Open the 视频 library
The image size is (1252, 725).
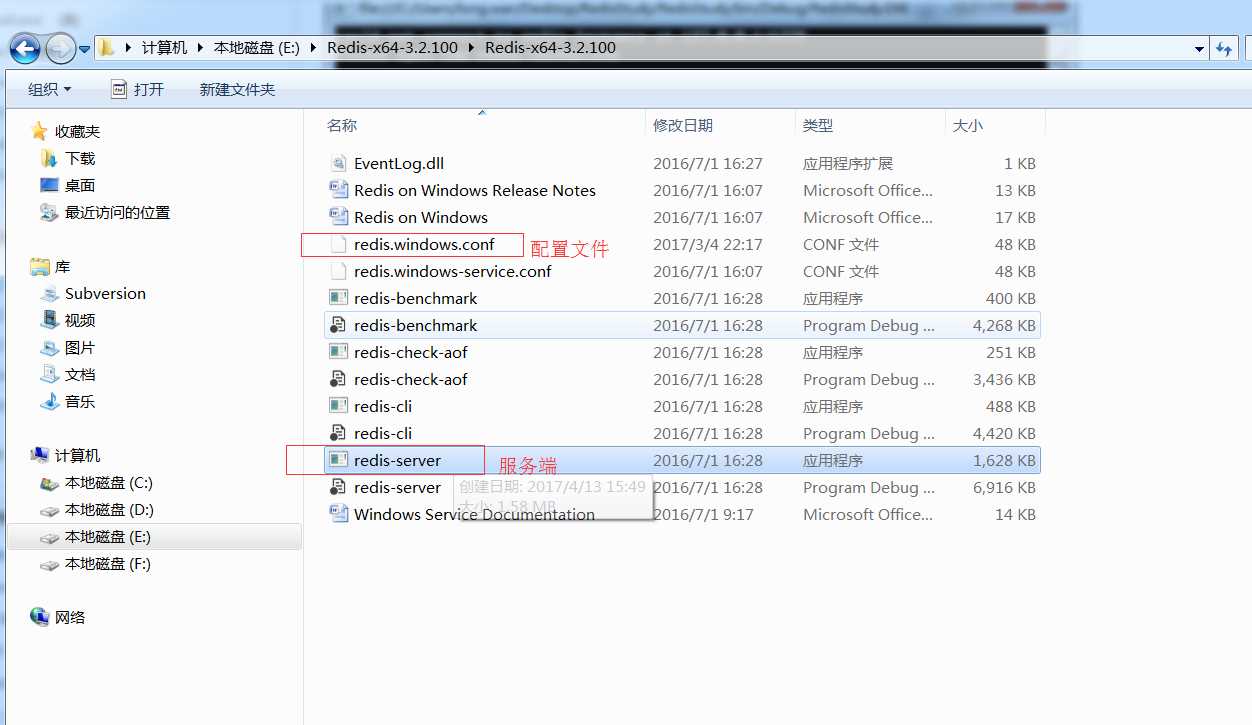(80, 320)
